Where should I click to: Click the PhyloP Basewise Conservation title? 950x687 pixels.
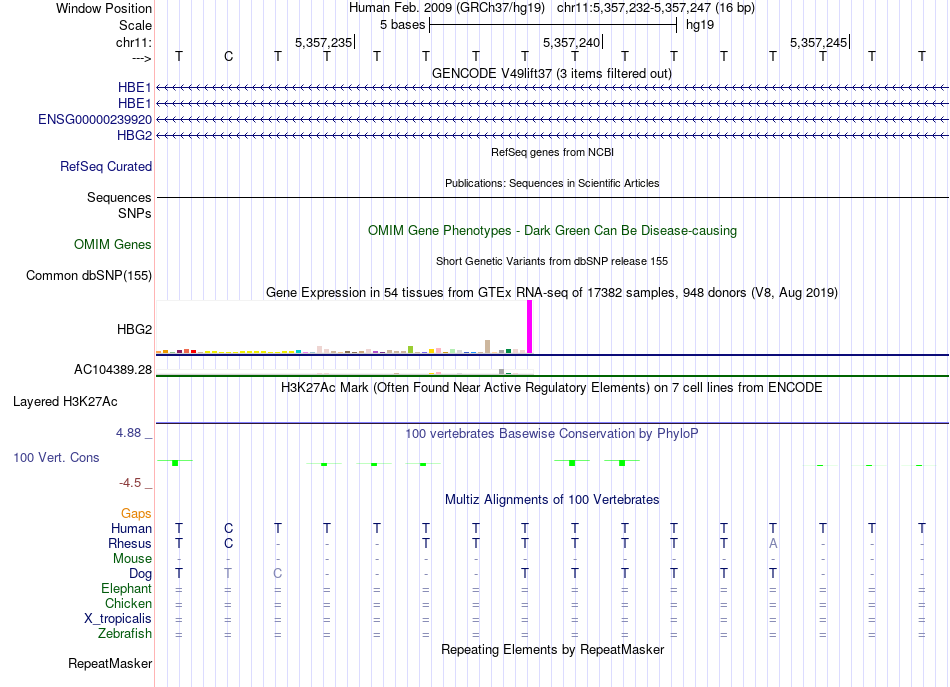click(x=552, y=434)
